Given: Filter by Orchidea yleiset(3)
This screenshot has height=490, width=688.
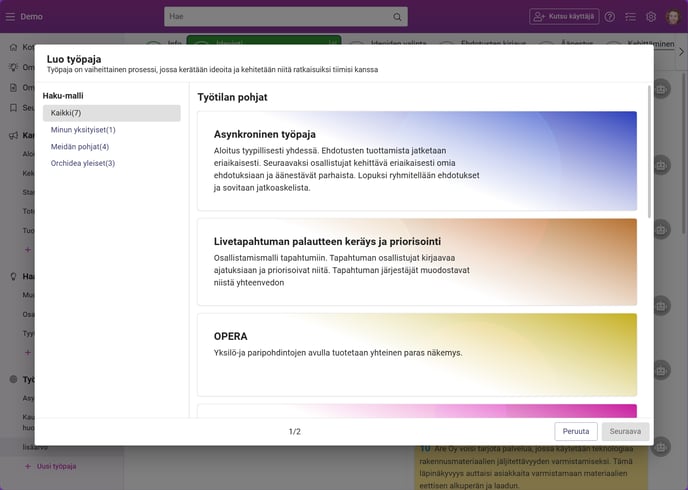Looking at the screenshot, I should tap(83, 163).
